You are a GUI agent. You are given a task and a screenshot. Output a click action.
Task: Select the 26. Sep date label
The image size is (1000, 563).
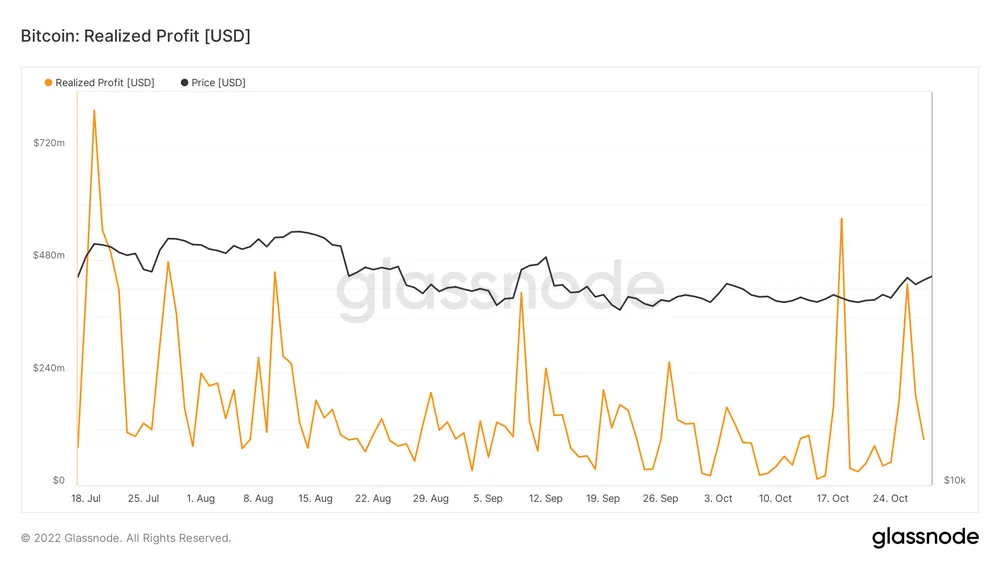(x=661, y=498)
